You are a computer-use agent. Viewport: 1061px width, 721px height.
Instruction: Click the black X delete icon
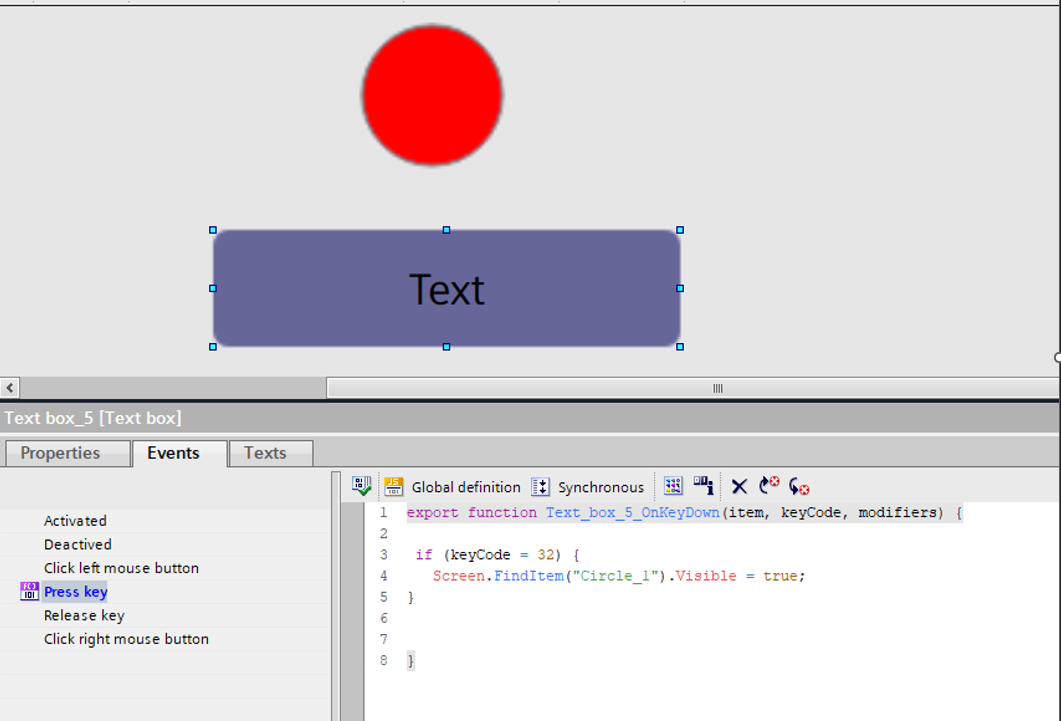click(x=739, y=487)
